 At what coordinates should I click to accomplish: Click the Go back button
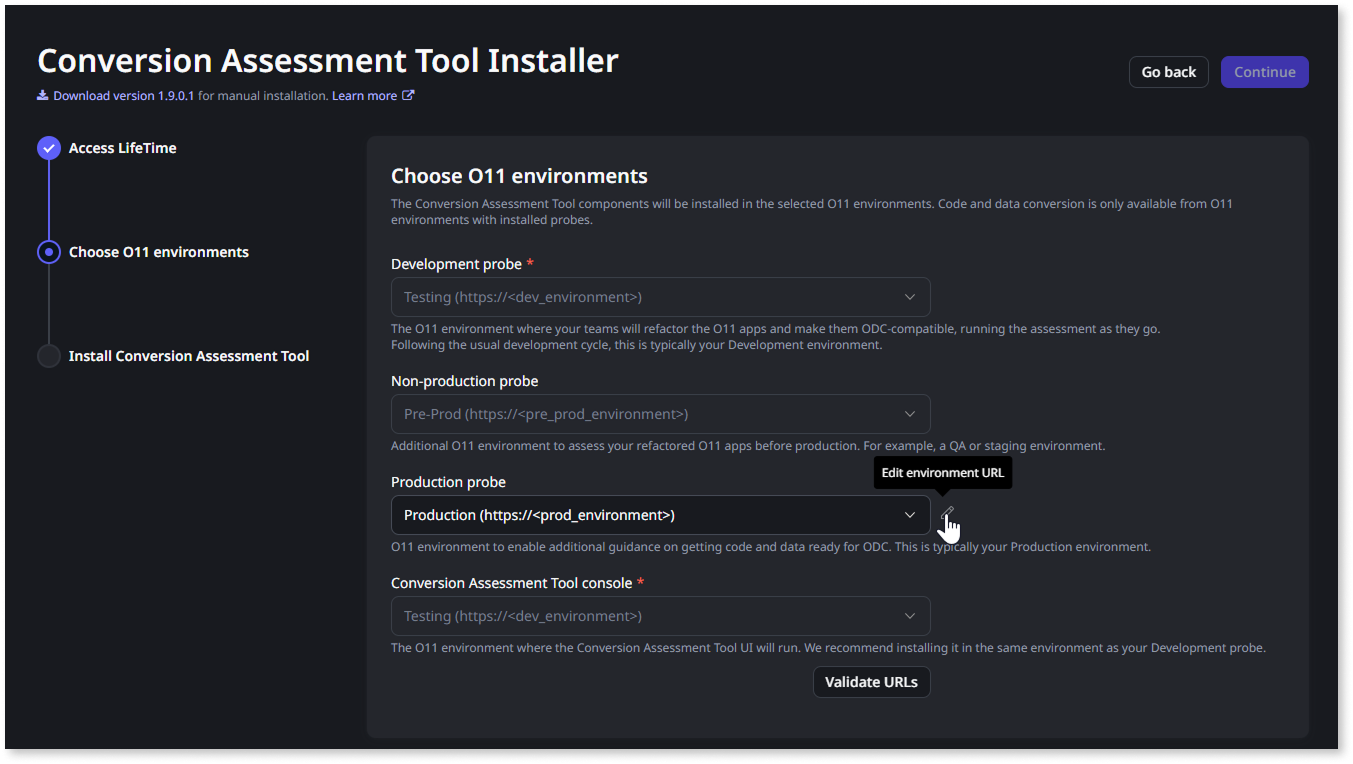(x=1168, y=71)
